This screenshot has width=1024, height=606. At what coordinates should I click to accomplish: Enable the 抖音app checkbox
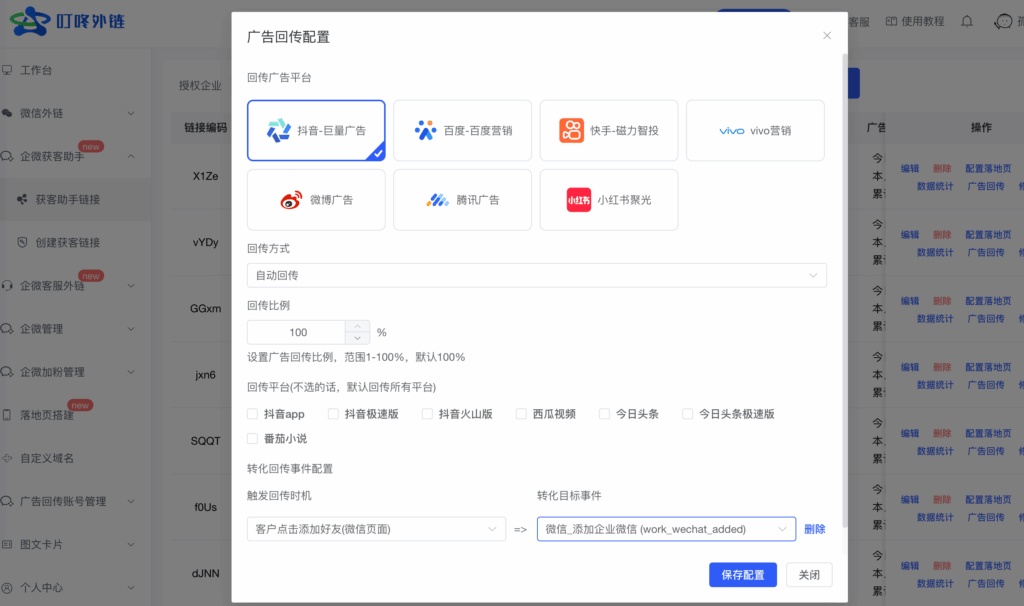[x=253, y=414]
